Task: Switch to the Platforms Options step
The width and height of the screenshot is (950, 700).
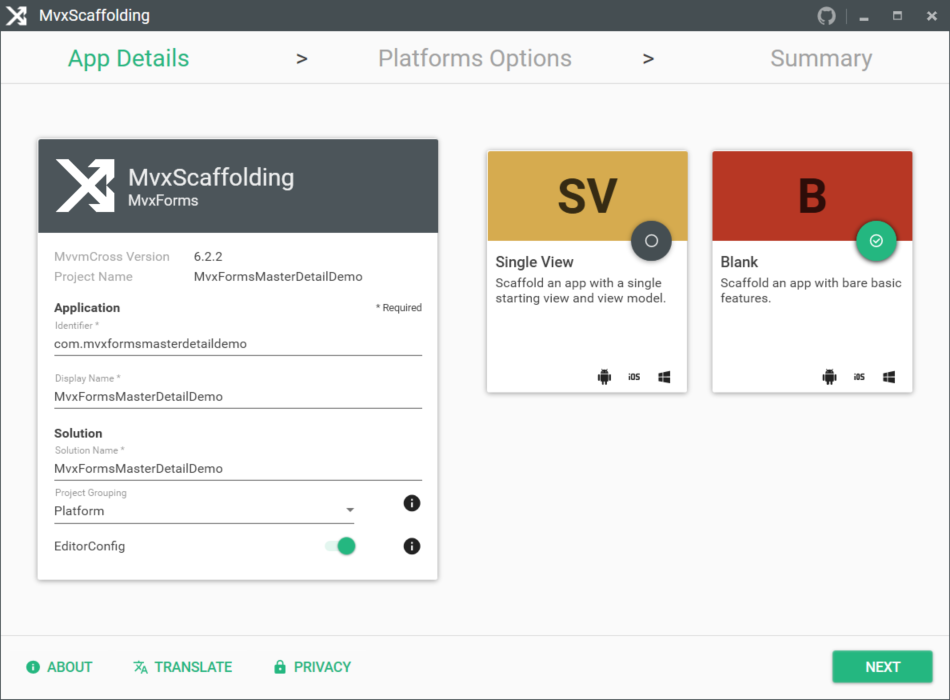Action: (475, 58)
